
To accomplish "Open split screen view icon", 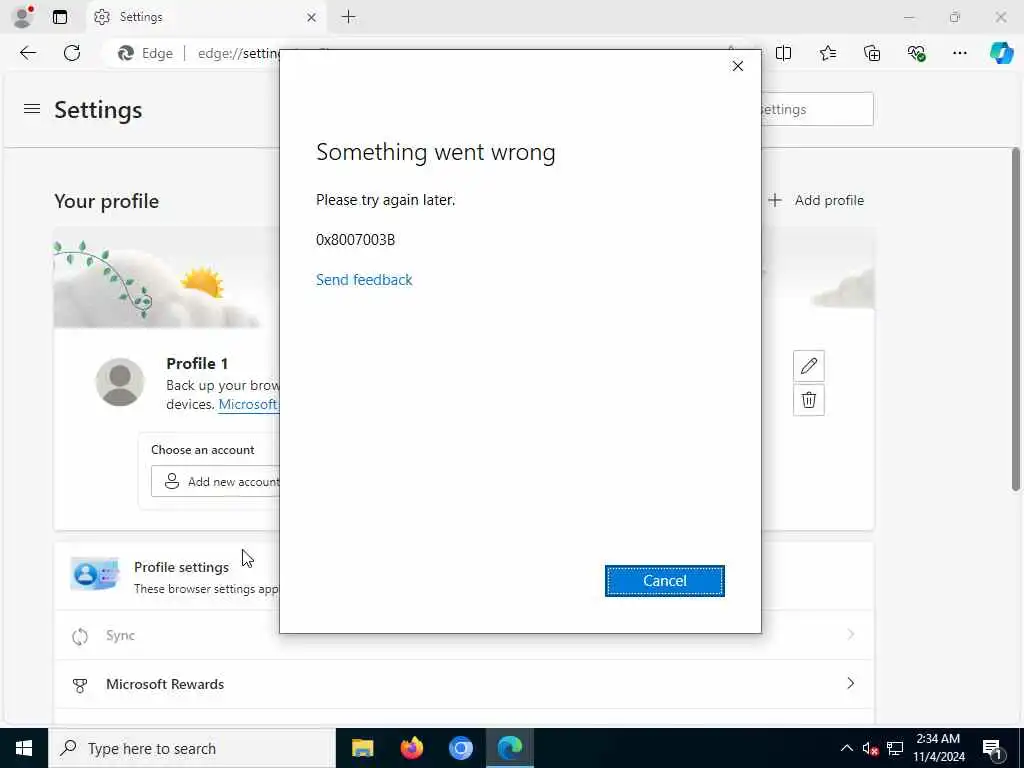I will (x=783, y=53).
